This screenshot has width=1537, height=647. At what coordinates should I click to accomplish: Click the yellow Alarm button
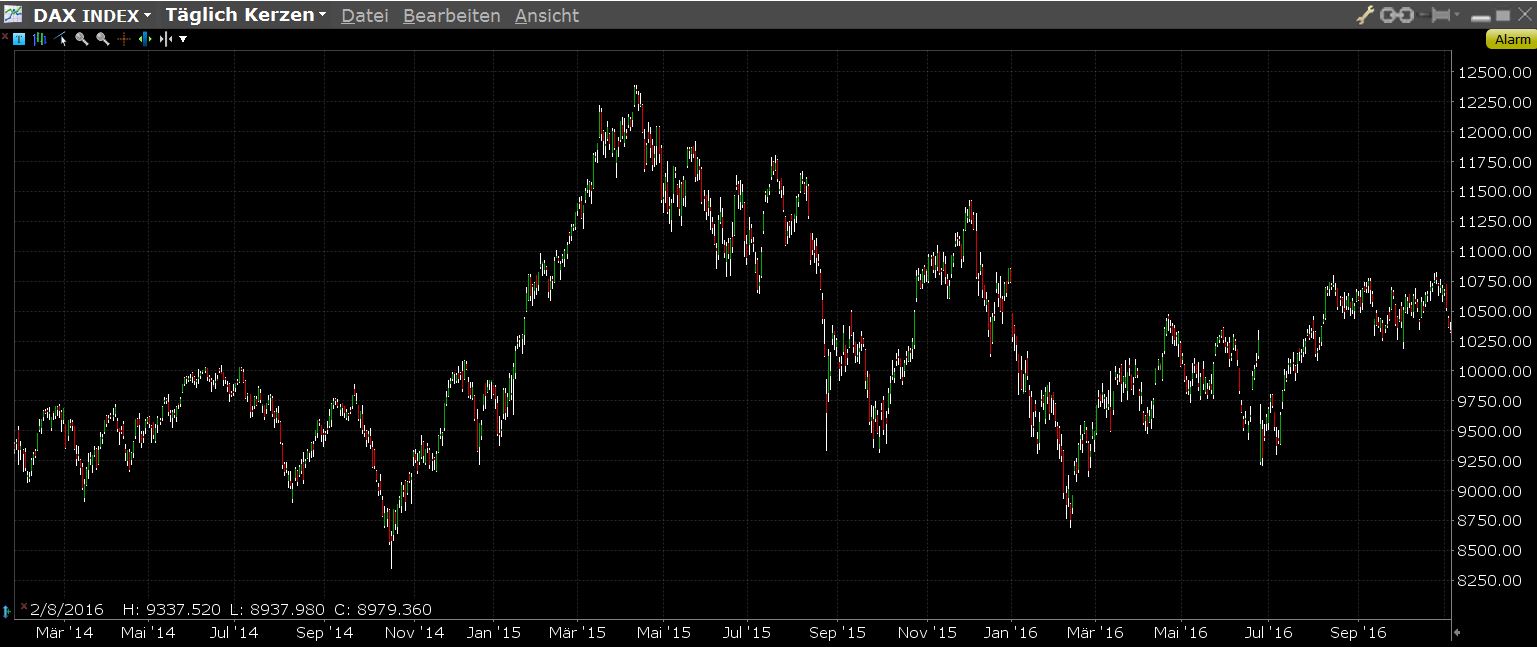(1512, 39)
